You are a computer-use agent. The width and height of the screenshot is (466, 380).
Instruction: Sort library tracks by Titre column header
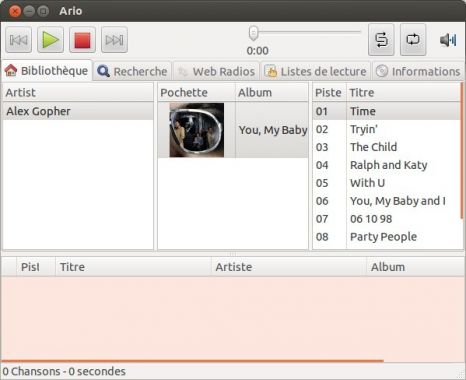[403, 93]
